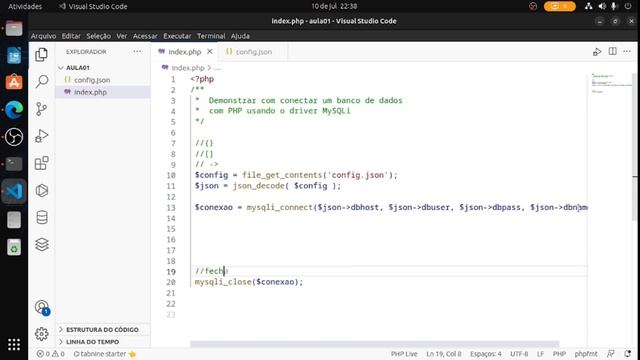Image resolution: width=640 pixels, height=360 pixels.
Task: Expand Estrutura do Código section
Action: [102, 329]
